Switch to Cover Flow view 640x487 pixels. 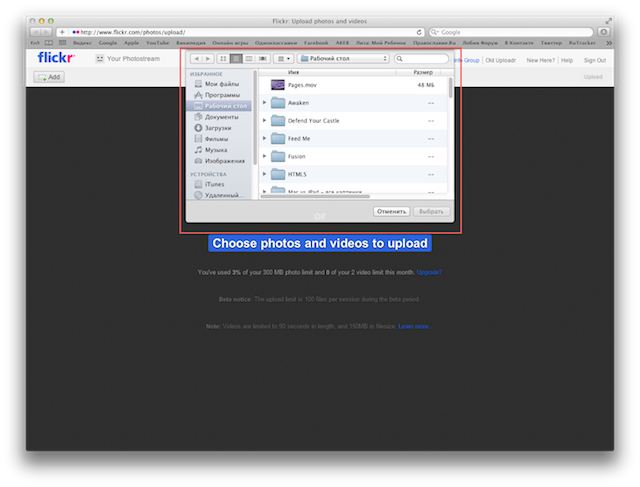point(262,59)
